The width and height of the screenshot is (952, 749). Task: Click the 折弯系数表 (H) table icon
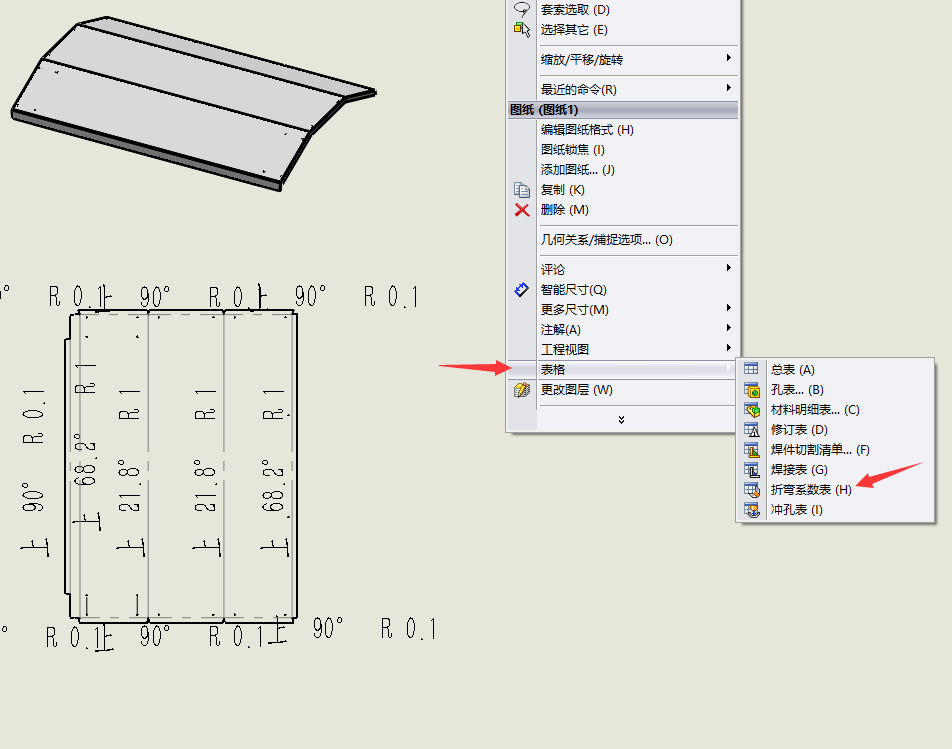coord(752,490)
